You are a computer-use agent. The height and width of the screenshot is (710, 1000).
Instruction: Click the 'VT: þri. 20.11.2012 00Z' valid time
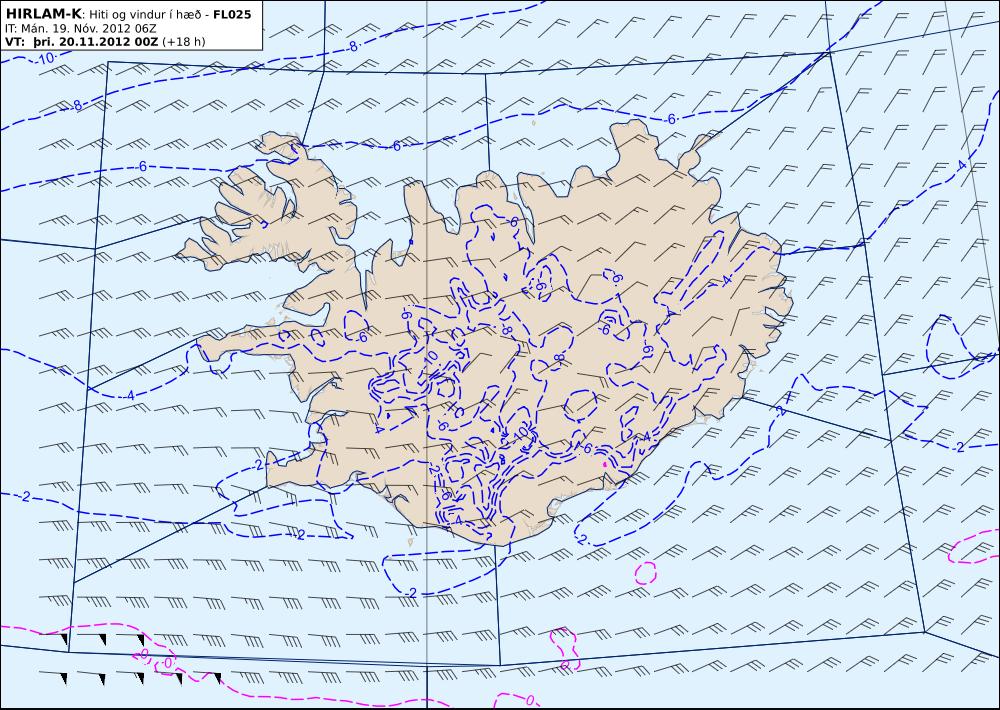tap(81, 42)
